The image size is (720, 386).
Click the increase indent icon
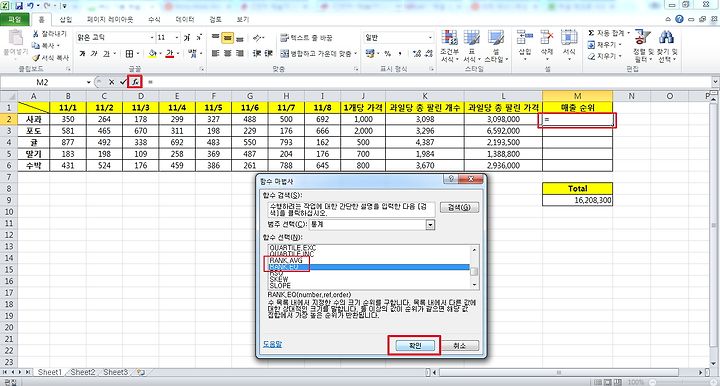269,54
